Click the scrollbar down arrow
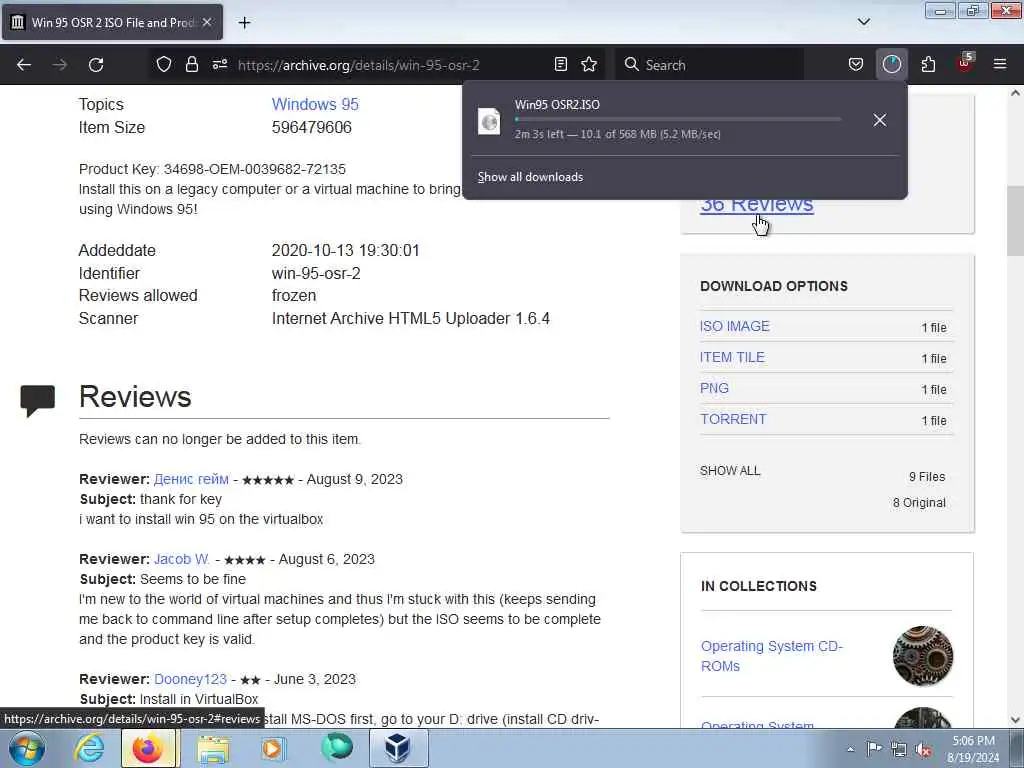Image resolution: width=1024 pixels, height=768 pixels. [x=1015, y=720]
